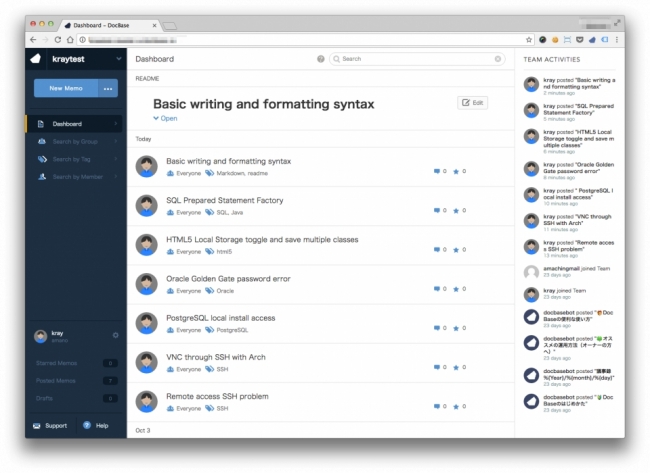Open user settings gear next to kray

[116, 335]
